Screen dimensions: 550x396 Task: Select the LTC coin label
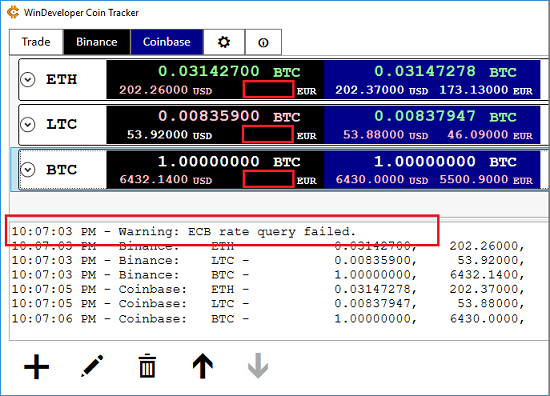61,124
